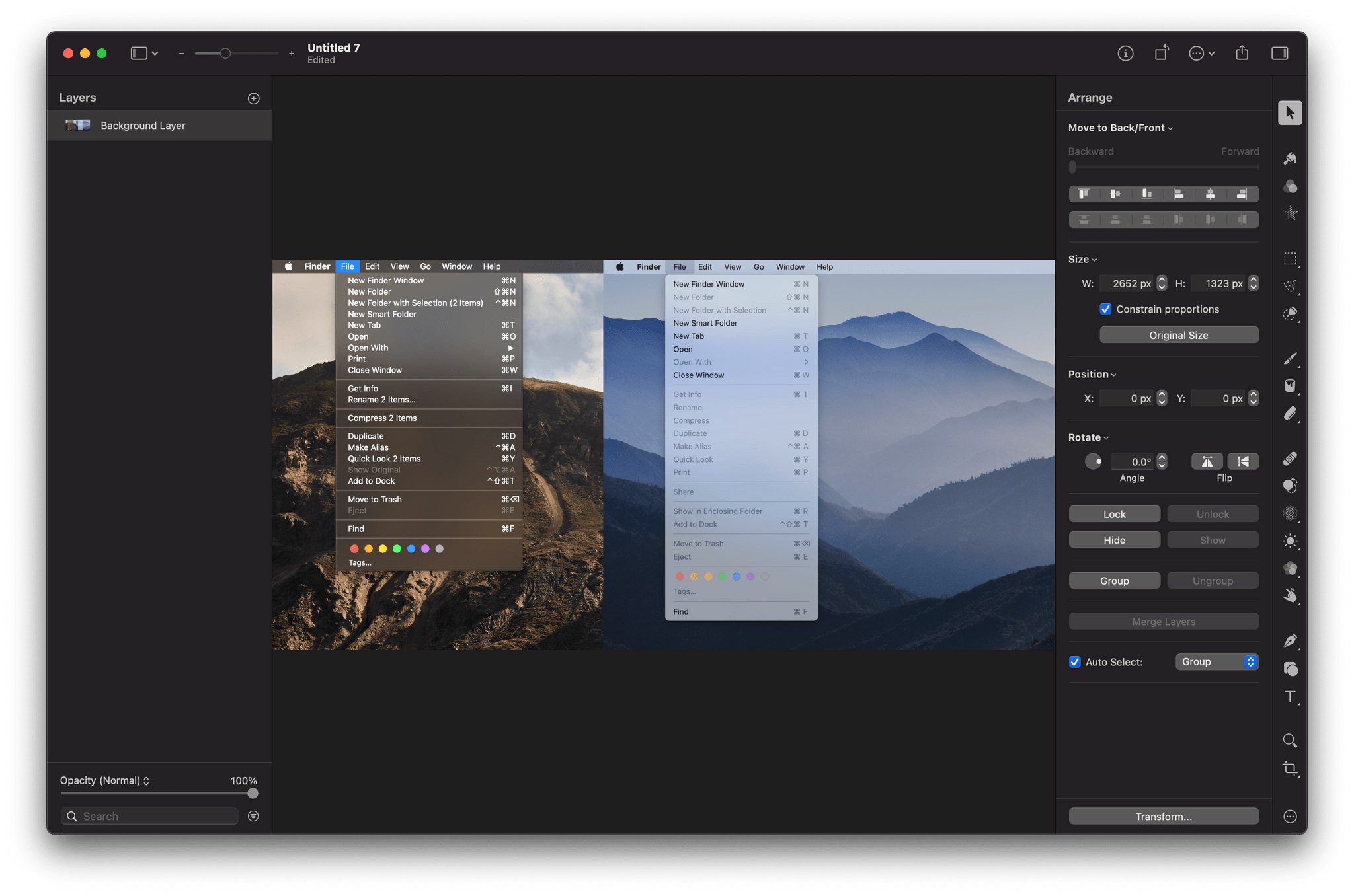Open the tools customize ellipsis button

tap(1290, 816)
